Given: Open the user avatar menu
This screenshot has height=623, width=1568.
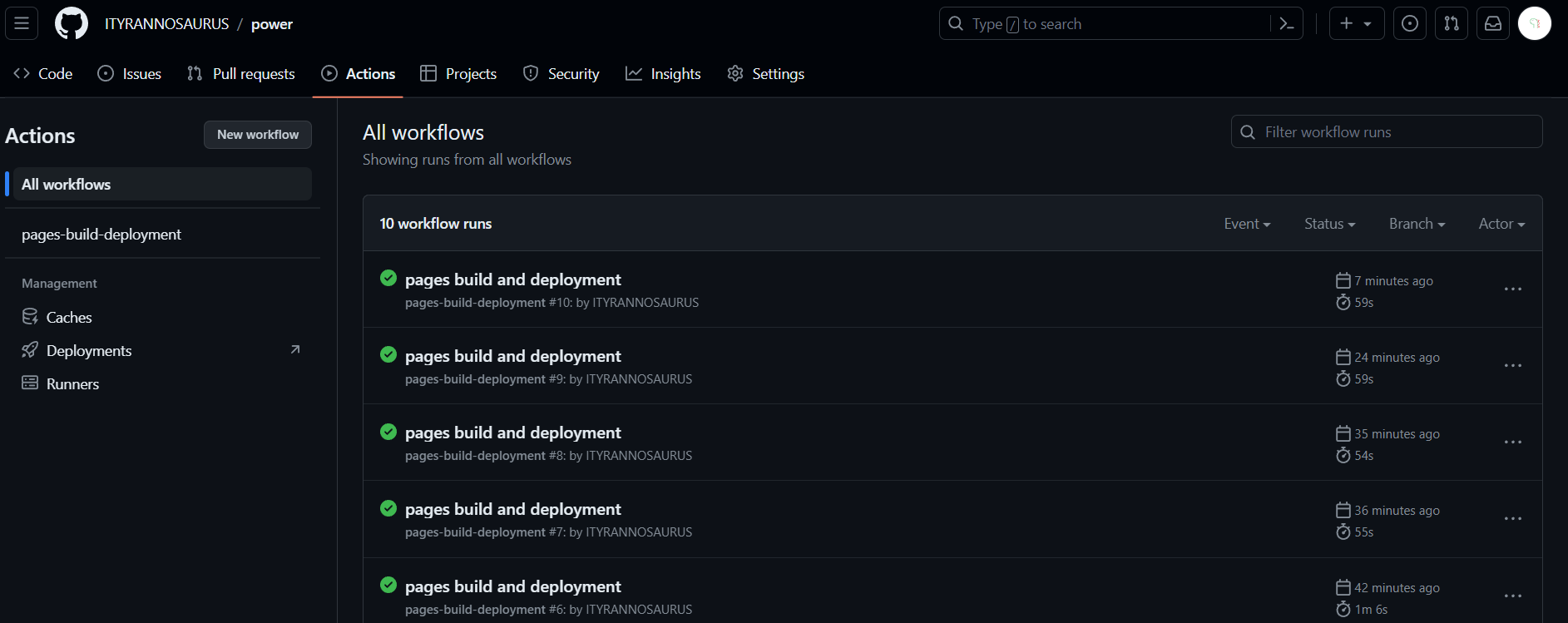Looking at the screenshot, I should coord(1535,23).
